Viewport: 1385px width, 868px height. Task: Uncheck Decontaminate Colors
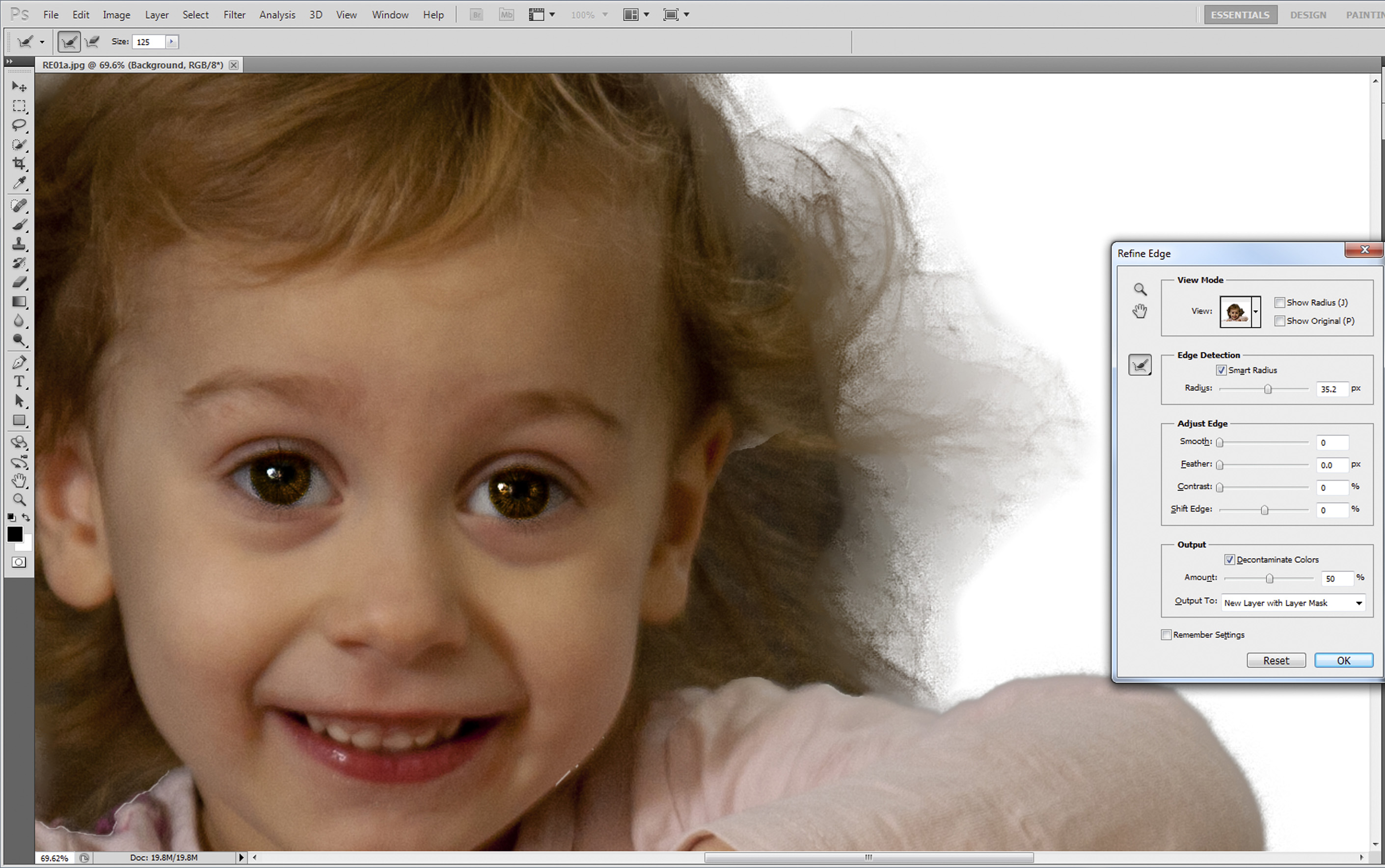(x=1230, y=560)
